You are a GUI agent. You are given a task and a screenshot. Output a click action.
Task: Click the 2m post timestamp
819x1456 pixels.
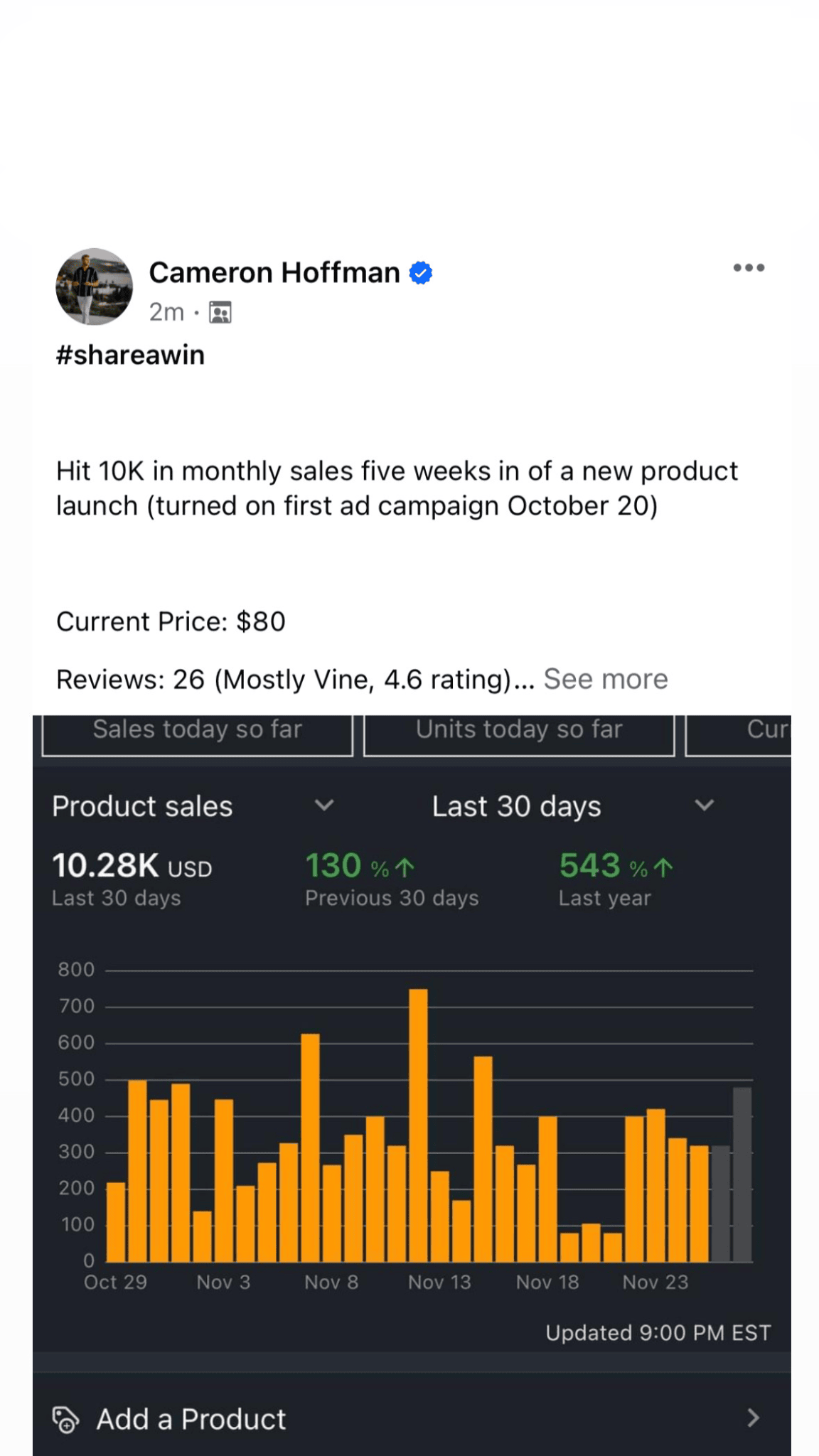click(x=166, y=312)
